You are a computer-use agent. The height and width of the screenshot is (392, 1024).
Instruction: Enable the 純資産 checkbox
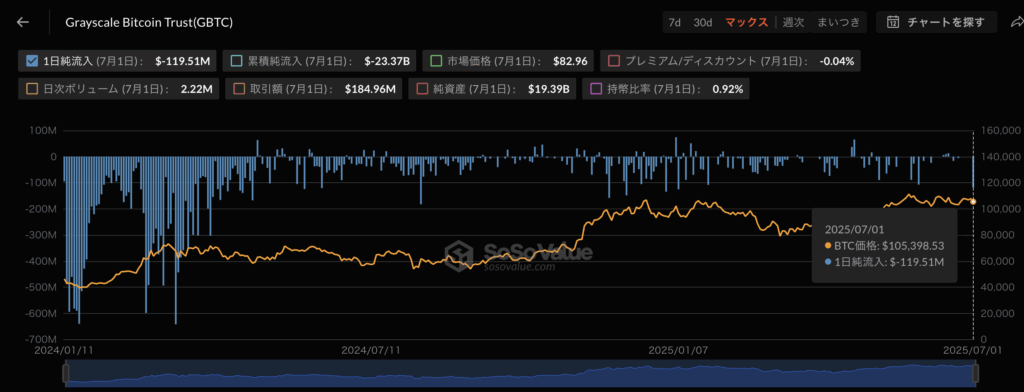click(422, 89)
